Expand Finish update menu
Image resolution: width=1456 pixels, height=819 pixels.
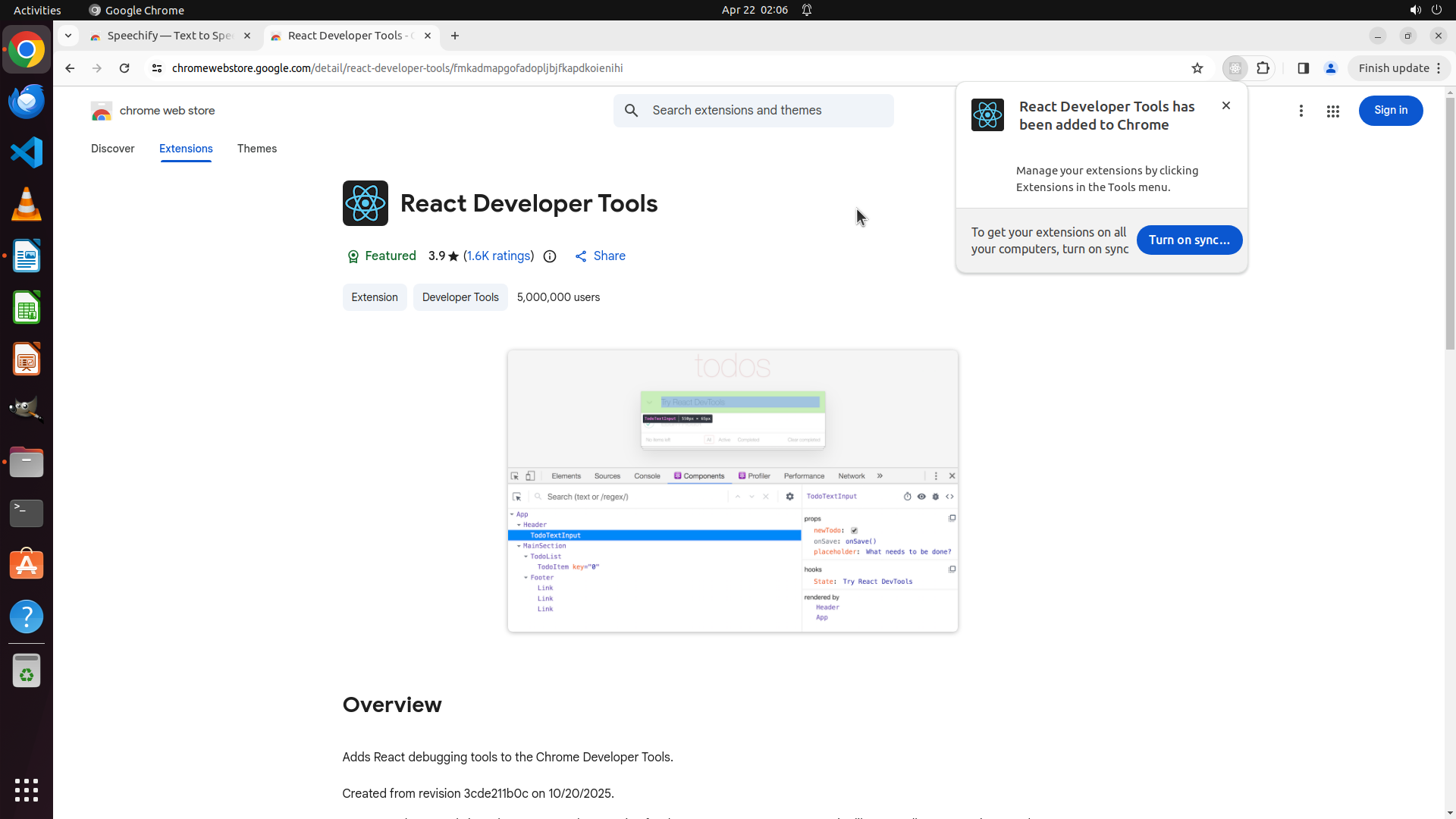click(x=1399, y=68)
